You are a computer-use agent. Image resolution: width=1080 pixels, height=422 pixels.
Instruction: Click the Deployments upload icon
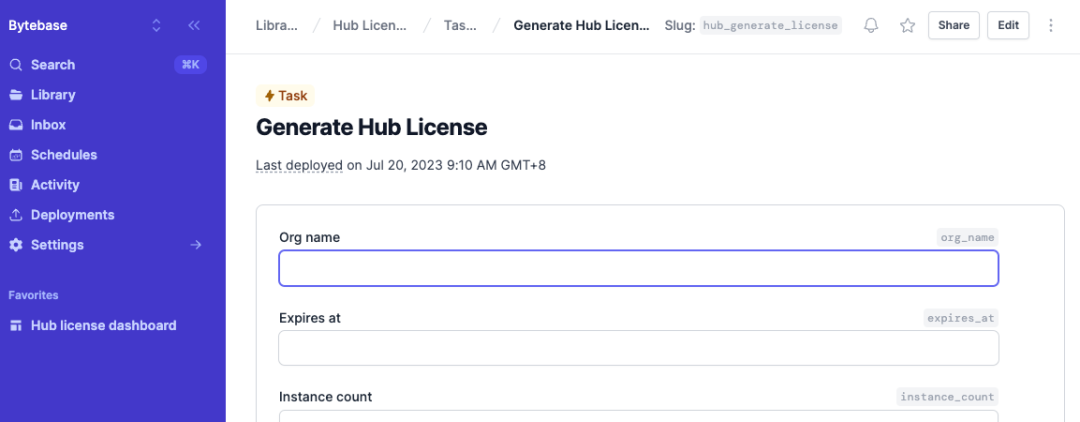[16, 215]
